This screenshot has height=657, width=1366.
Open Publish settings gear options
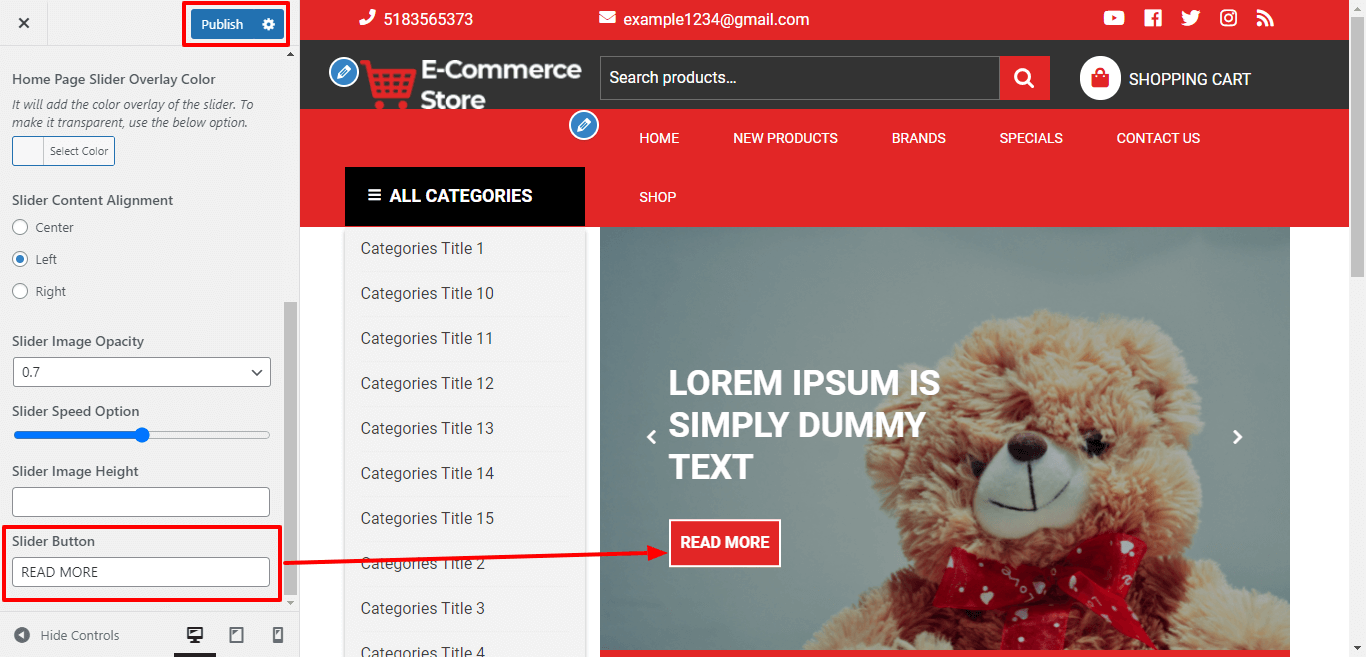pyautogui.click(x=268, y=24)
